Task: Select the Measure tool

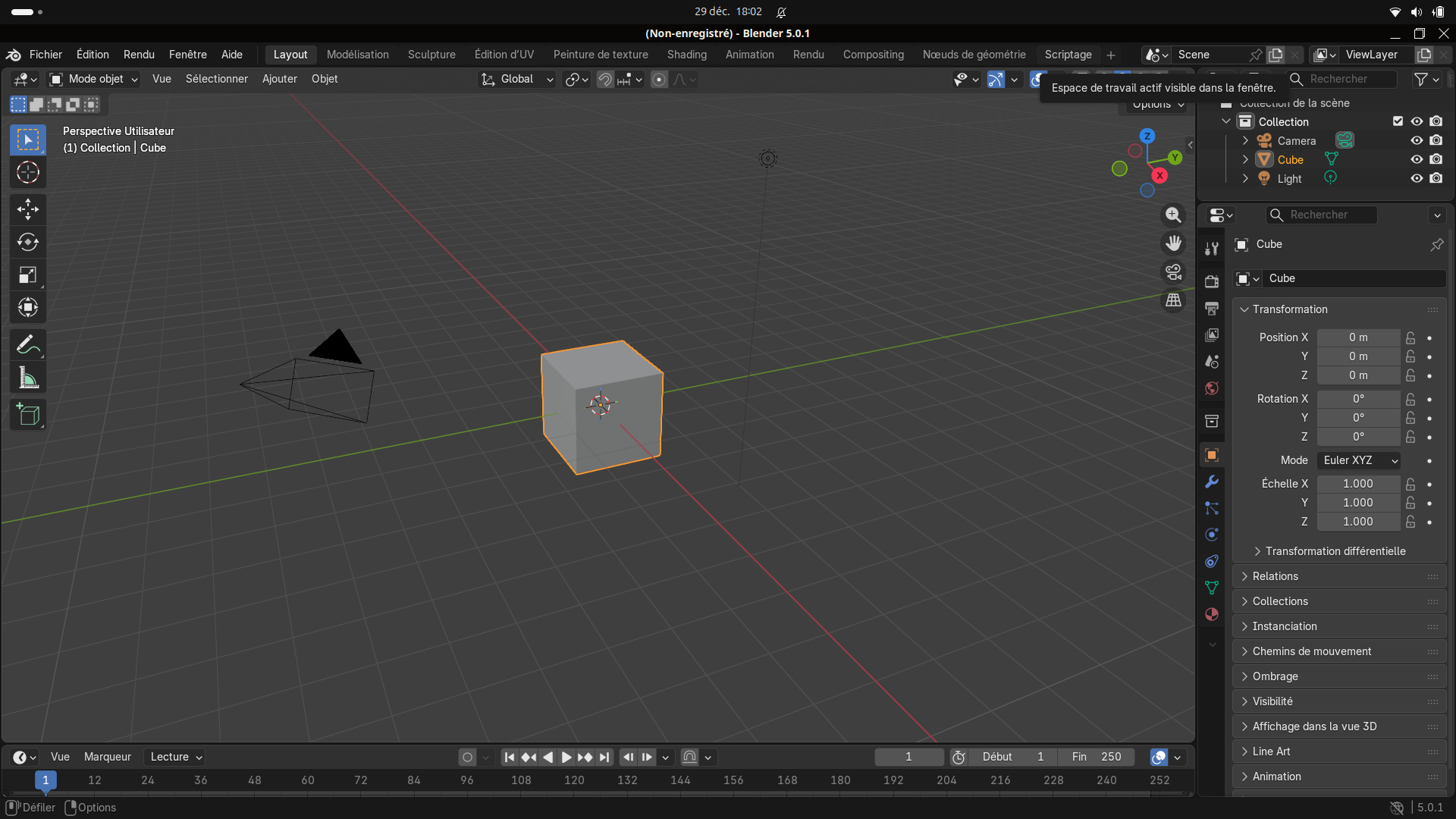Action: pyautogui.click(x=28, y=378)
